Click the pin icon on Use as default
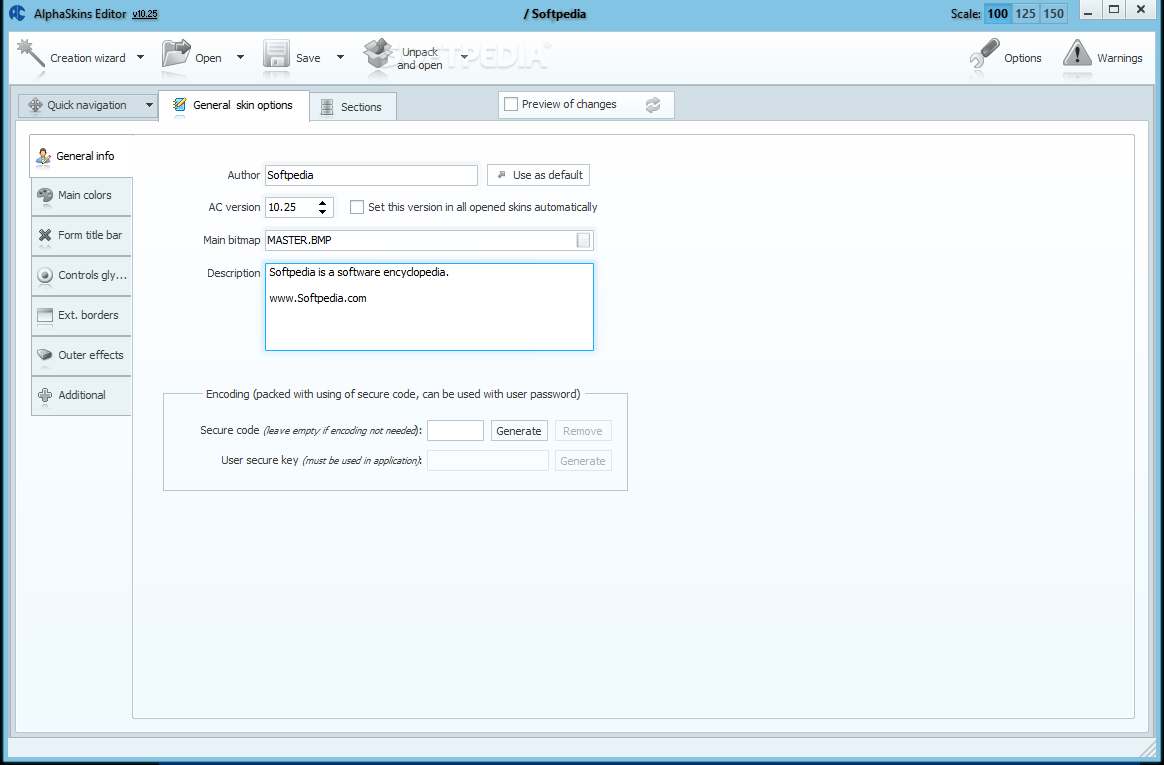Screen dimensions: 1164x765 pyautogui.click(x=501, y=175)
